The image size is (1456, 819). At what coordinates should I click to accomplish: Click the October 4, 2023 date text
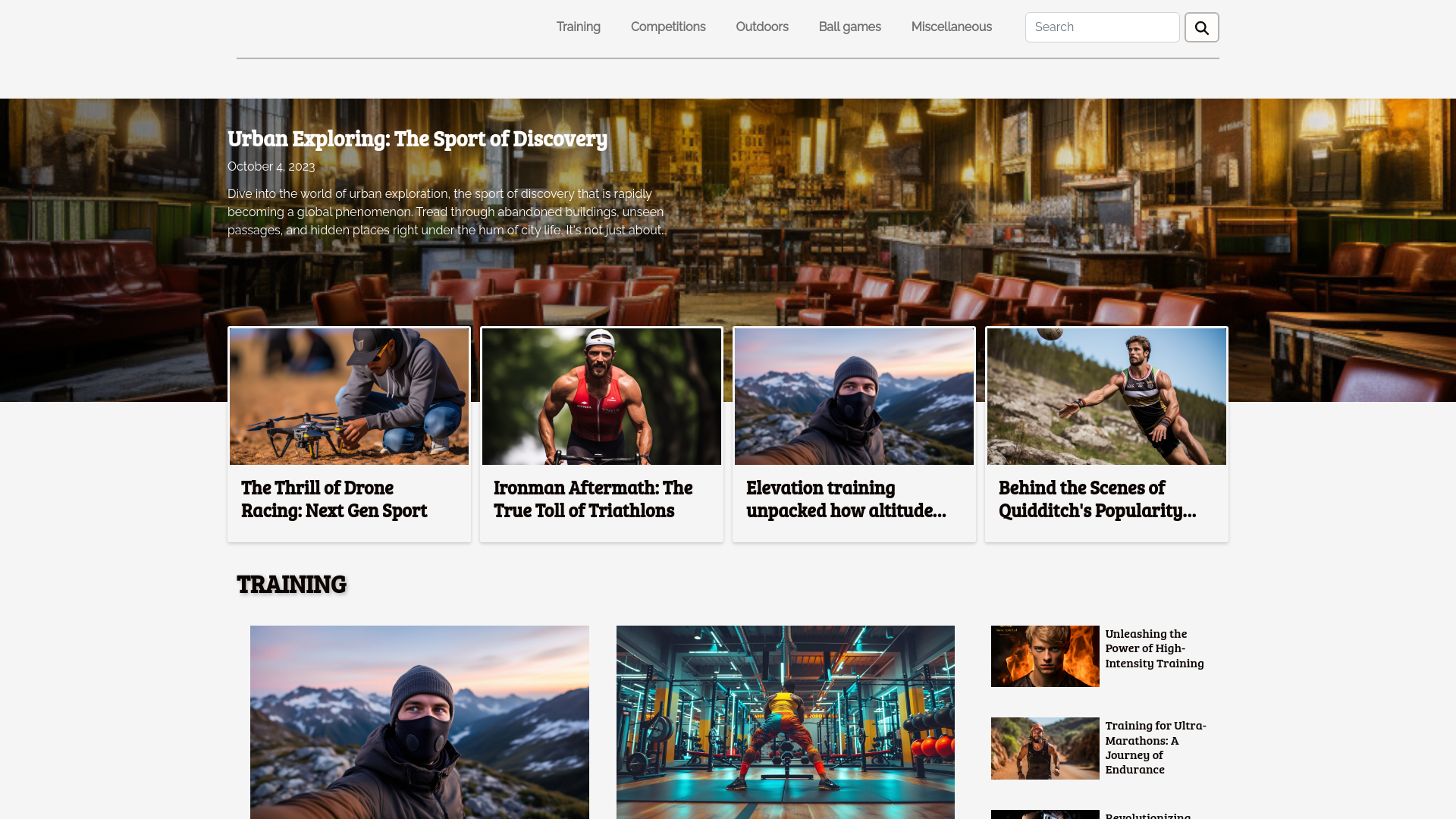(x=271, y=166)
